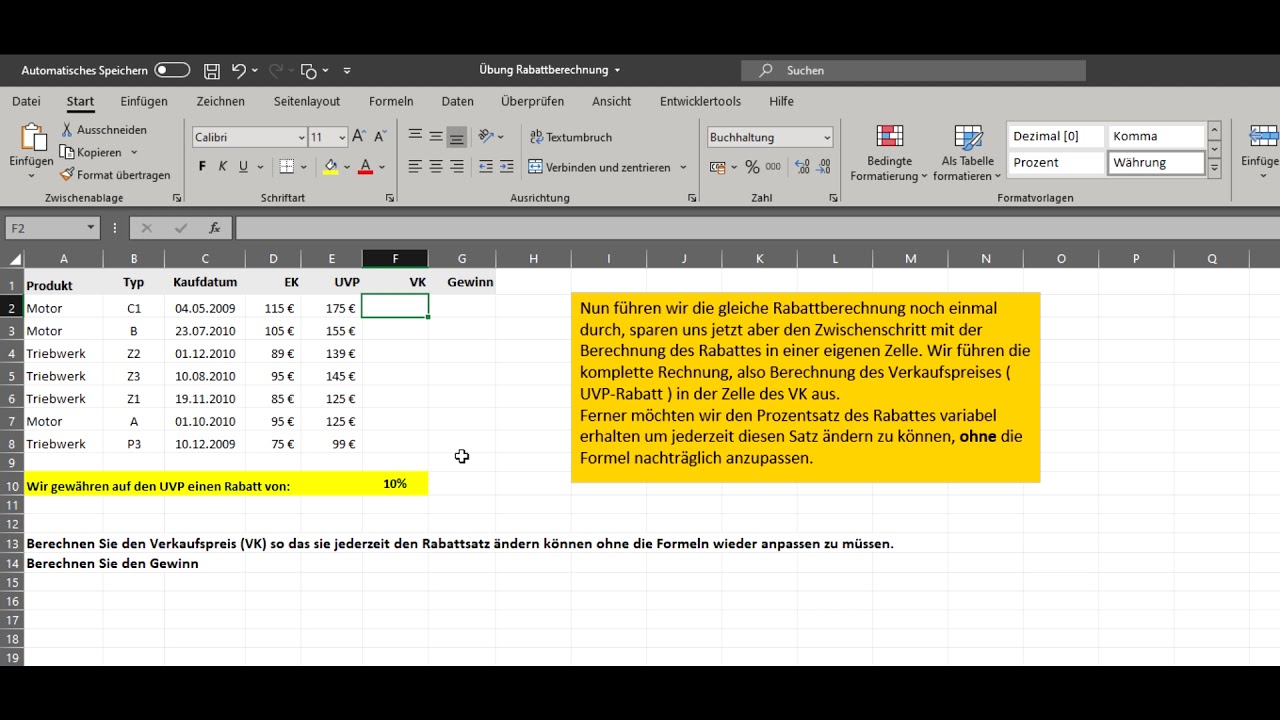Remove a decimal place
Viewport: 1280px width, 720px height.
pyautogui.click(x=822, y=167)
